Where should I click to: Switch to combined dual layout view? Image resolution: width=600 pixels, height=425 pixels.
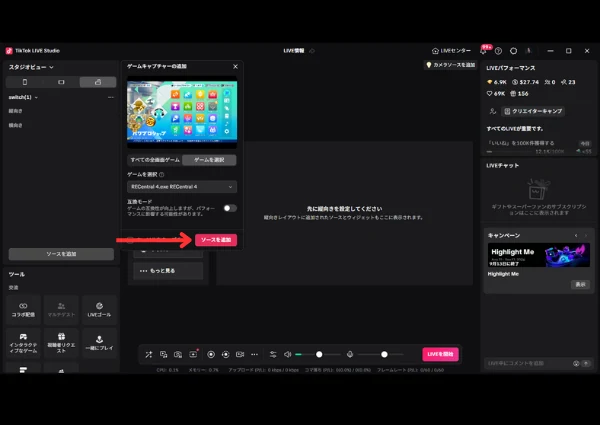click(98, 82)
